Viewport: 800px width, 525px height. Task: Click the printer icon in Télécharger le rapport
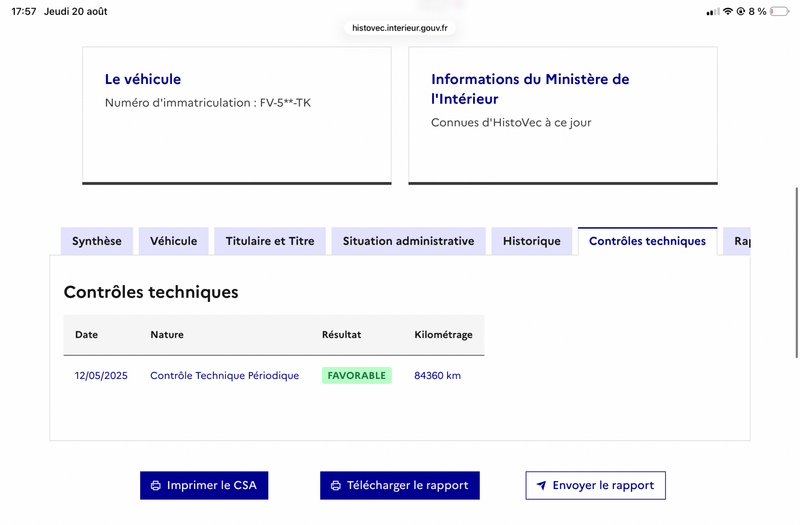(x=336, y=486)
